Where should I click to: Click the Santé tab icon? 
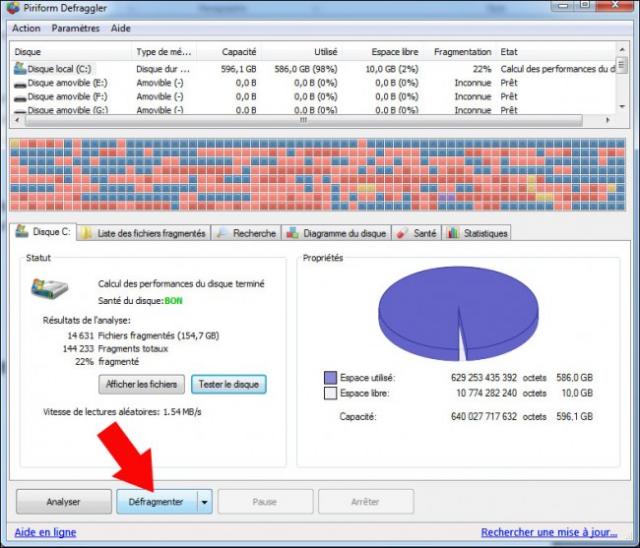point(402,233)
